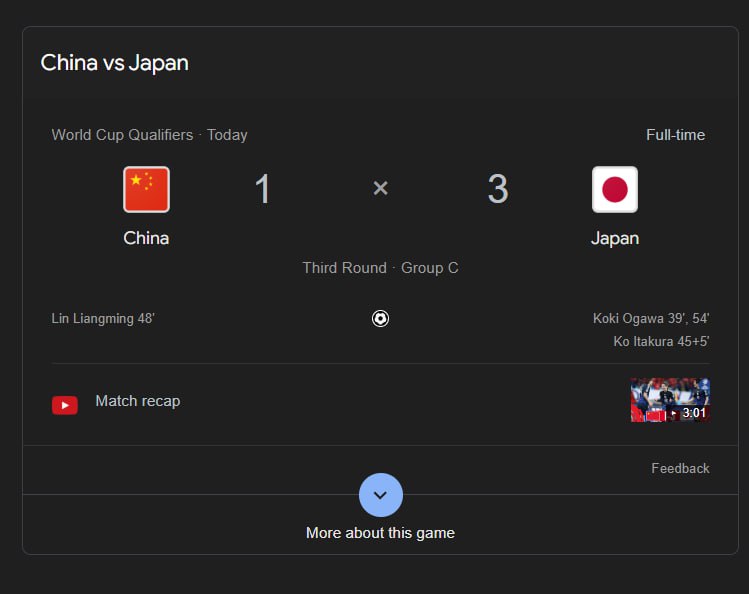Click China's score of 1
This screenshot has height=594, width=749.
(x=262, y=189)
